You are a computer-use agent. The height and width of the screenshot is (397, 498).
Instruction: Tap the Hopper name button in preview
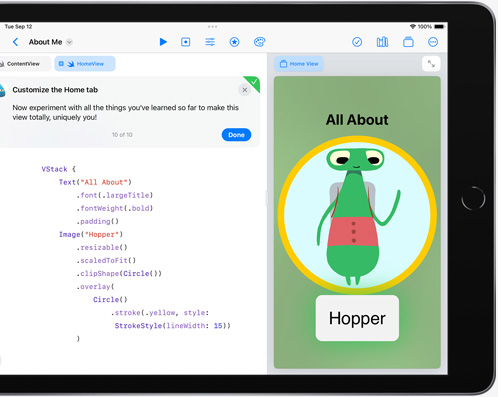357,318
